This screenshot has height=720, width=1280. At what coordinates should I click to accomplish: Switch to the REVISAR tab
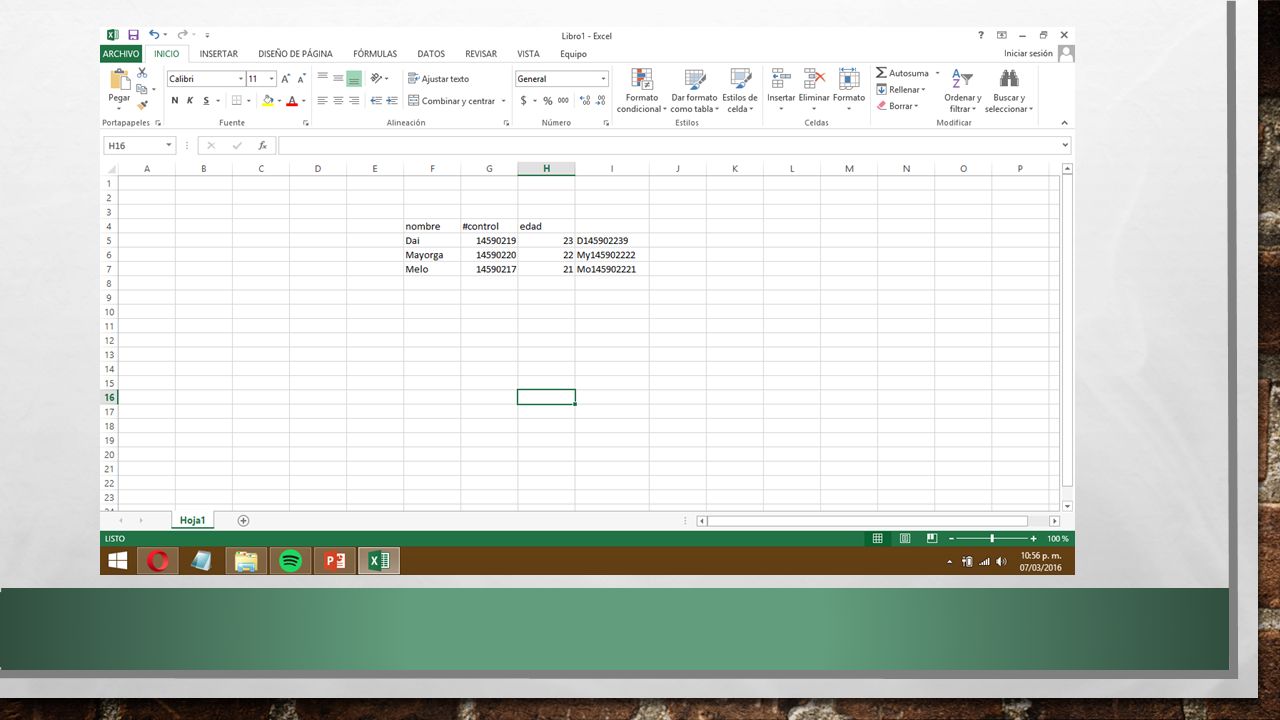coord(481,54)
